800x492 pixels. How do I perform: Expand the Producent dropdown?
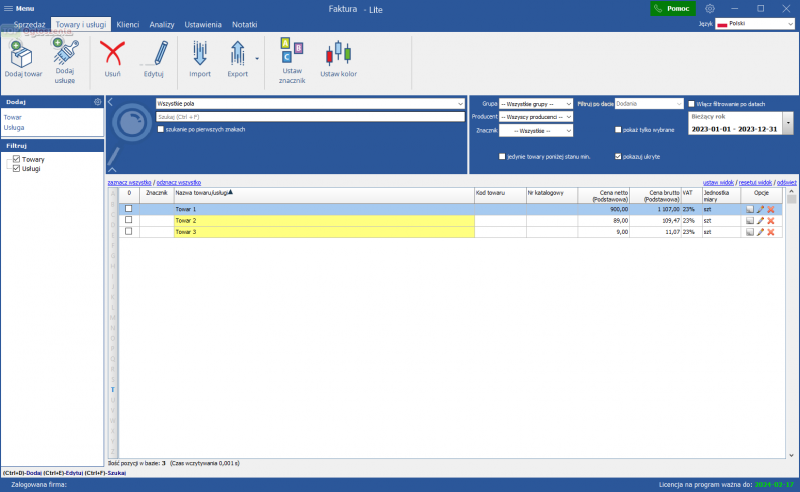(x=536, y=117)
